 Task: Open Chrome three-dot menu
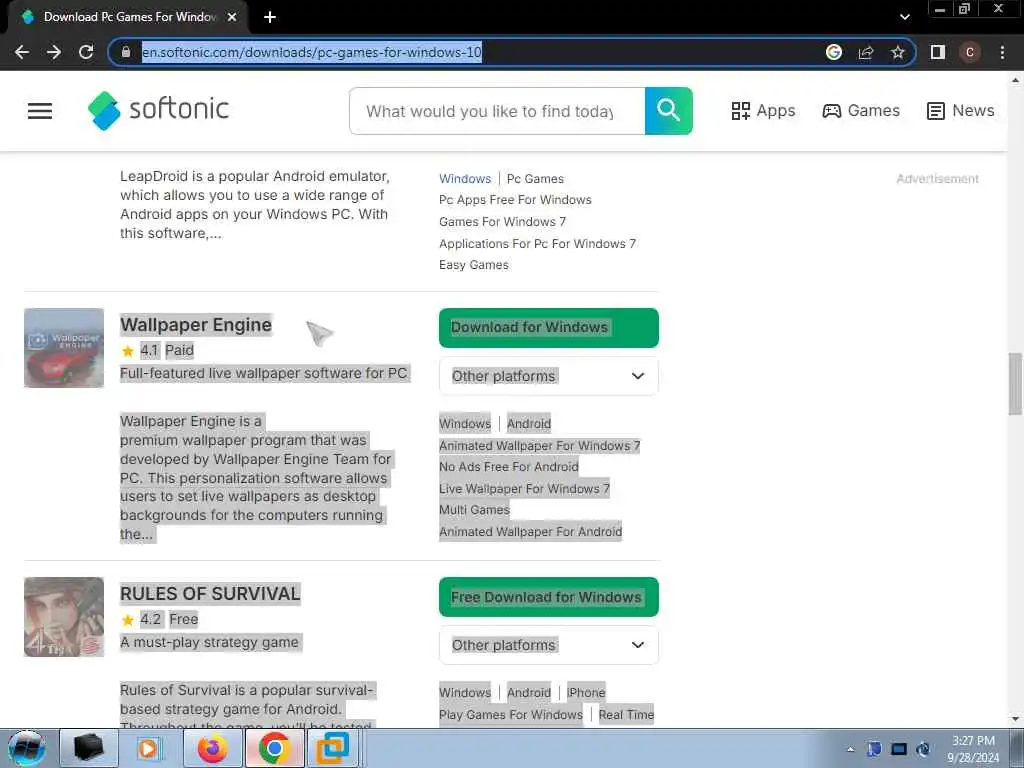(1002, 52)
